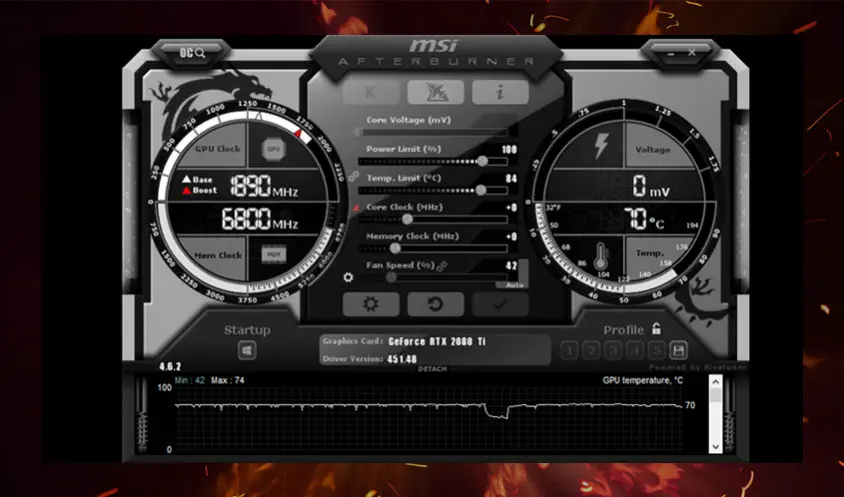844x497 pixels.
Task: Click the GPU temperature graph area
Action: [x=430, y=418]
